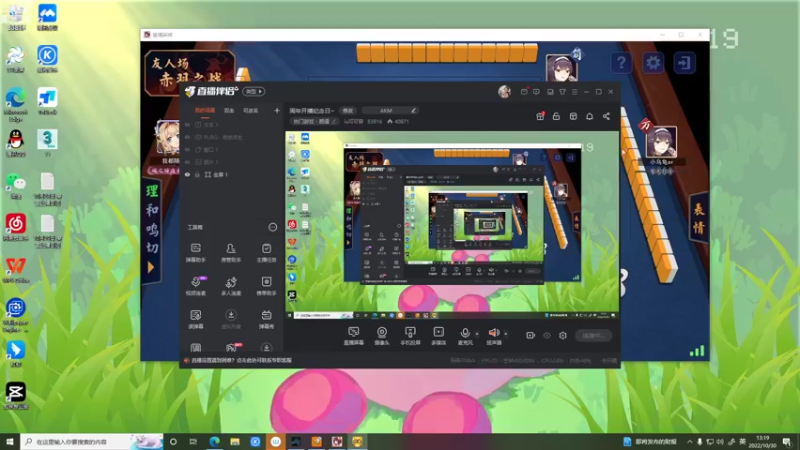Open speaker options arrow
Screen dimensions: 800x450
click(x=506, y=334)
